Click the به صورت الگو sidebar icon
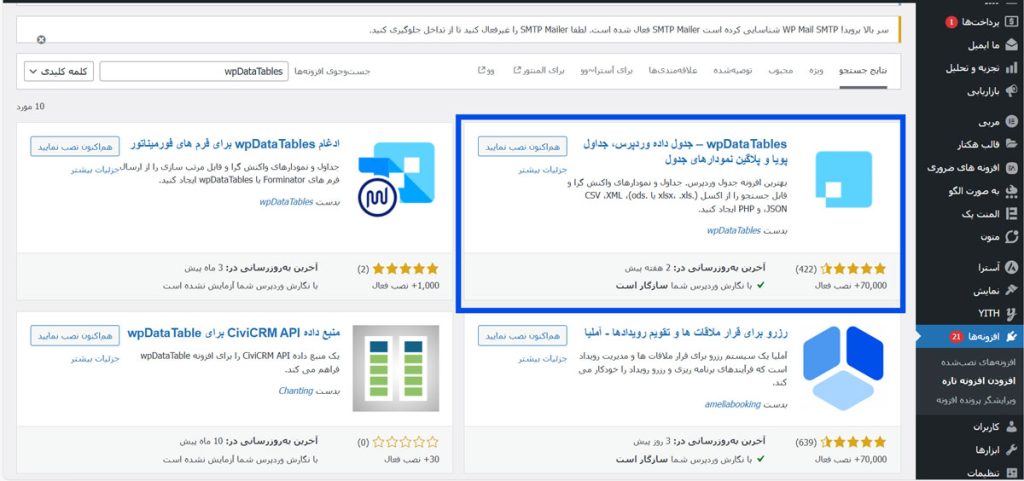1024x481 pixels. pyautogui.click(x=1011, y=191)
